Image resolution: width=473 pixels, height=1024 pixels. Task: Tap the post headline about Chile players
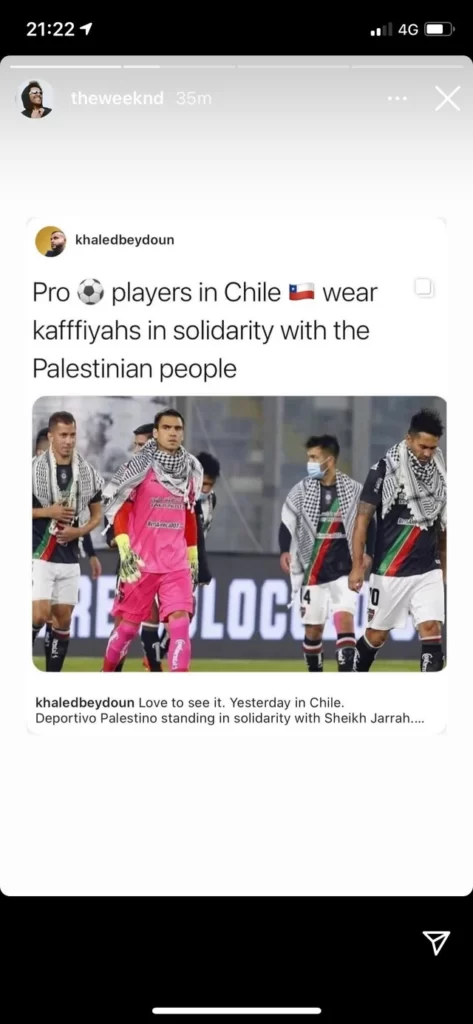pos(205,330)
